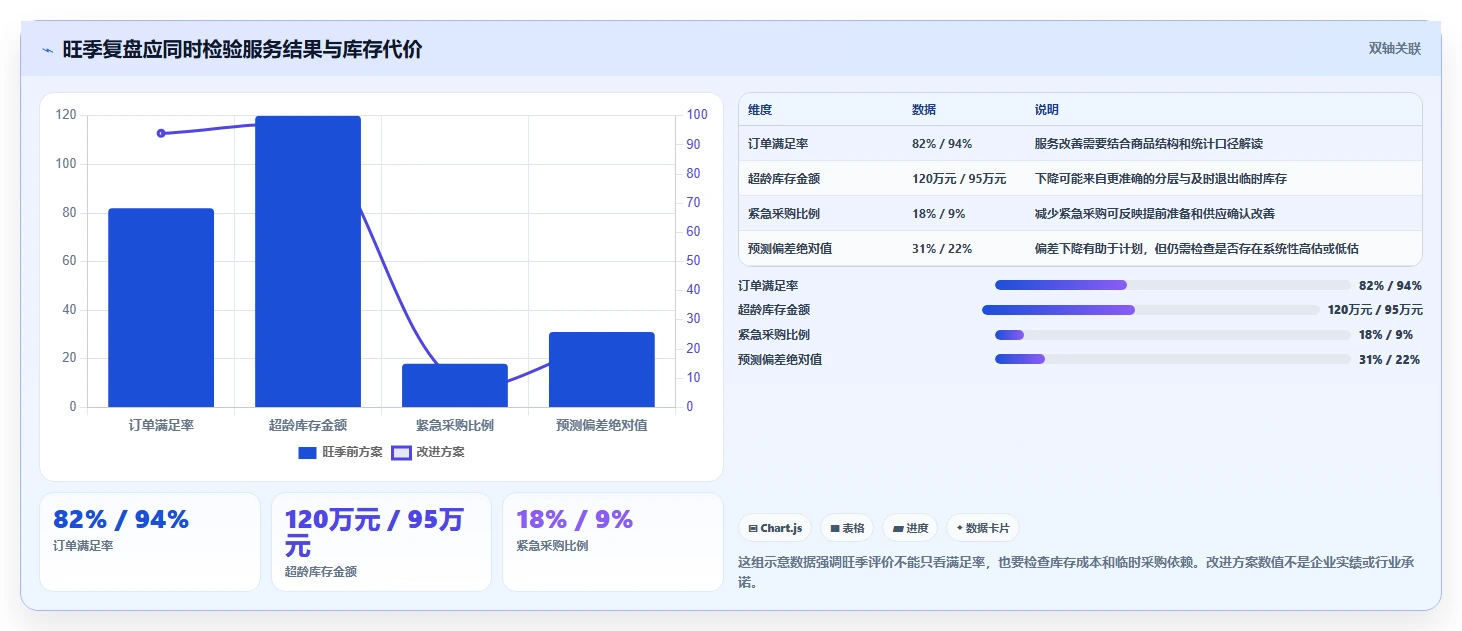Click the 订单满足率 progress bar
The width and height of the screenshot is (1462, 631).
[1172, 285]
